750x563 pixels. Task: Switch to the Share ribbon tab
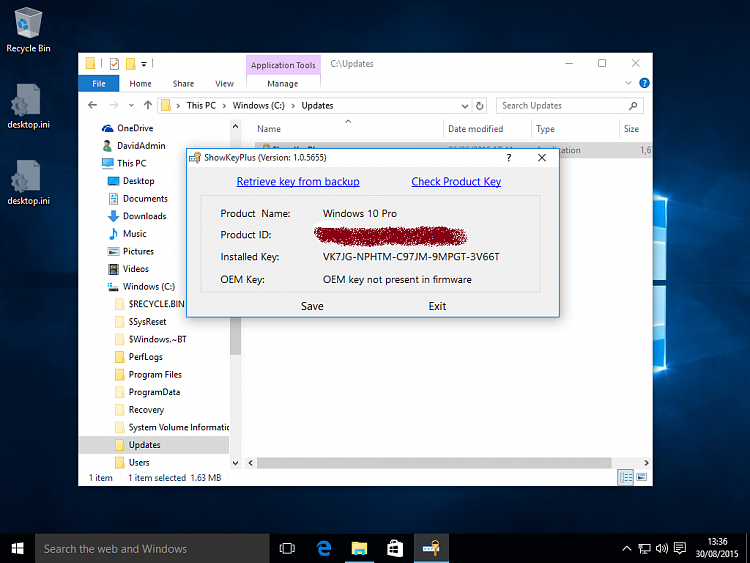(183, 84)
